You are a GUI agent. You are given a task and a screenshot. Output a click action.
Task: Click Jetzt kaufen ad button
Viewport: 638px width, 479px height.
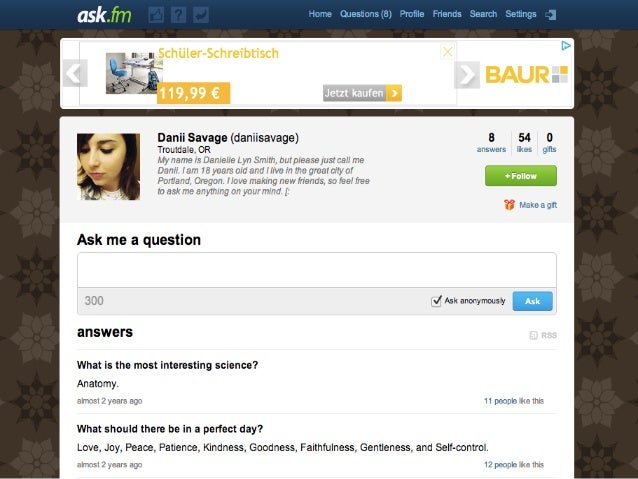tap(362, 93)
